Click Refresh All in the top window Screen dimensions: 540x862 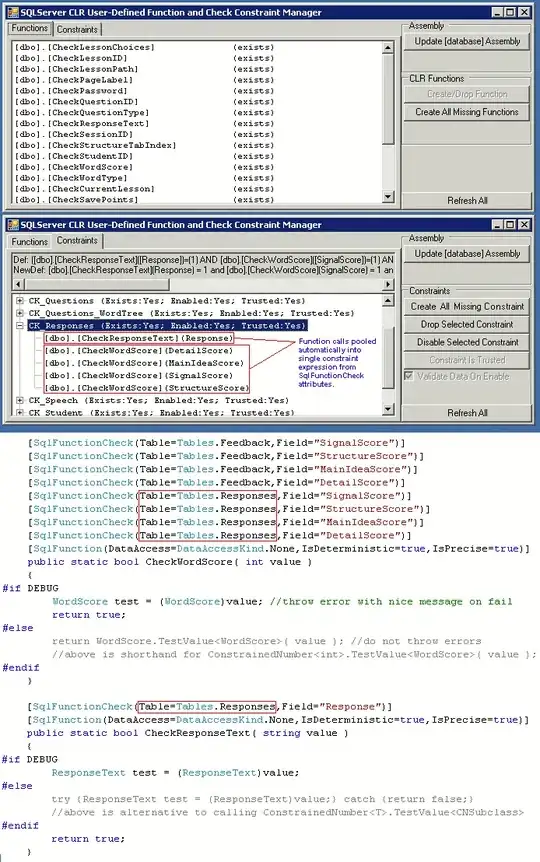pyautogui.click(x=466, y=201)
